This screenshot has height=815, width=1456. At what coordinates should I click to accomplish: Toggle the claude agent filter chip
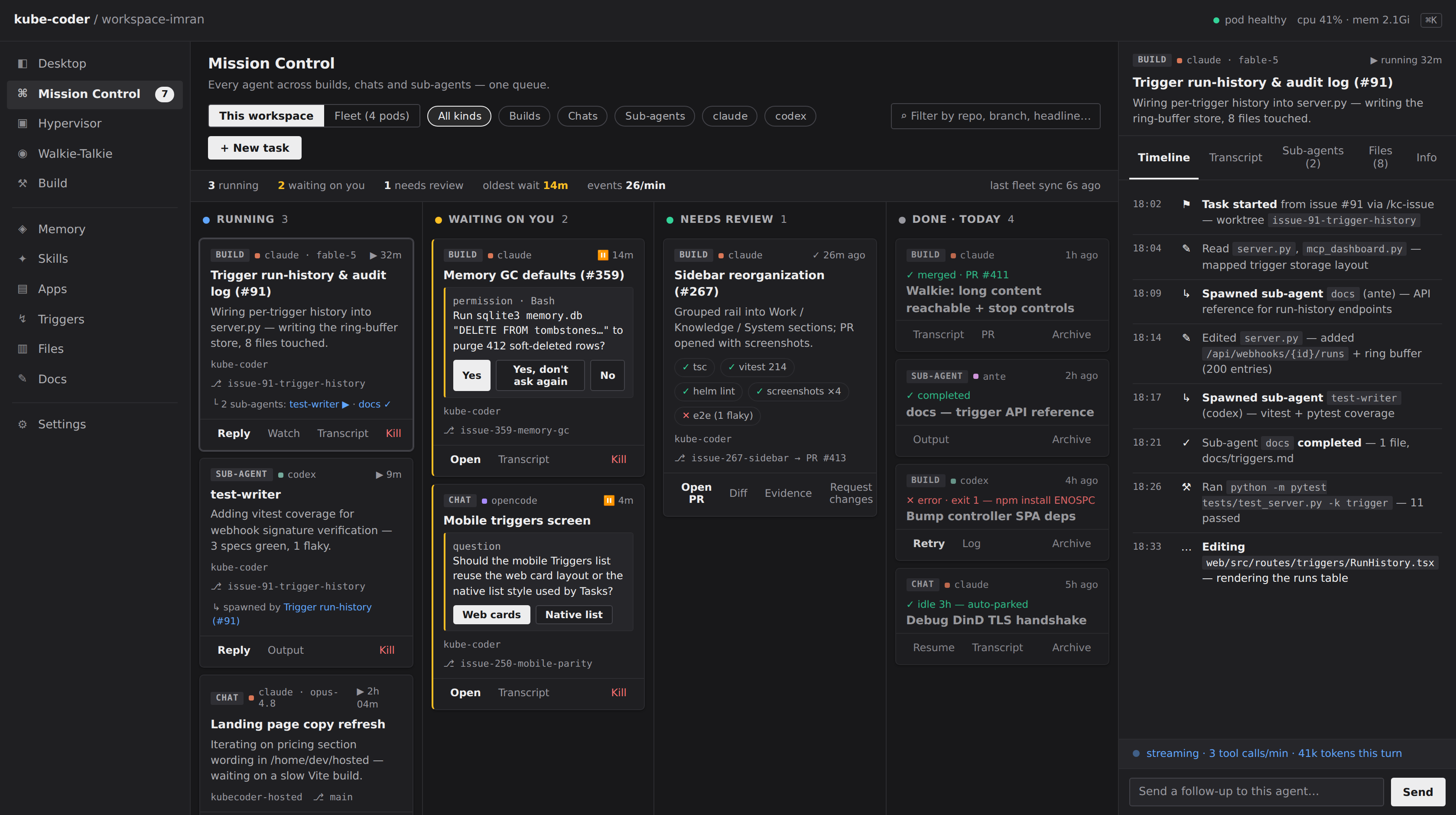pos(730,116)
